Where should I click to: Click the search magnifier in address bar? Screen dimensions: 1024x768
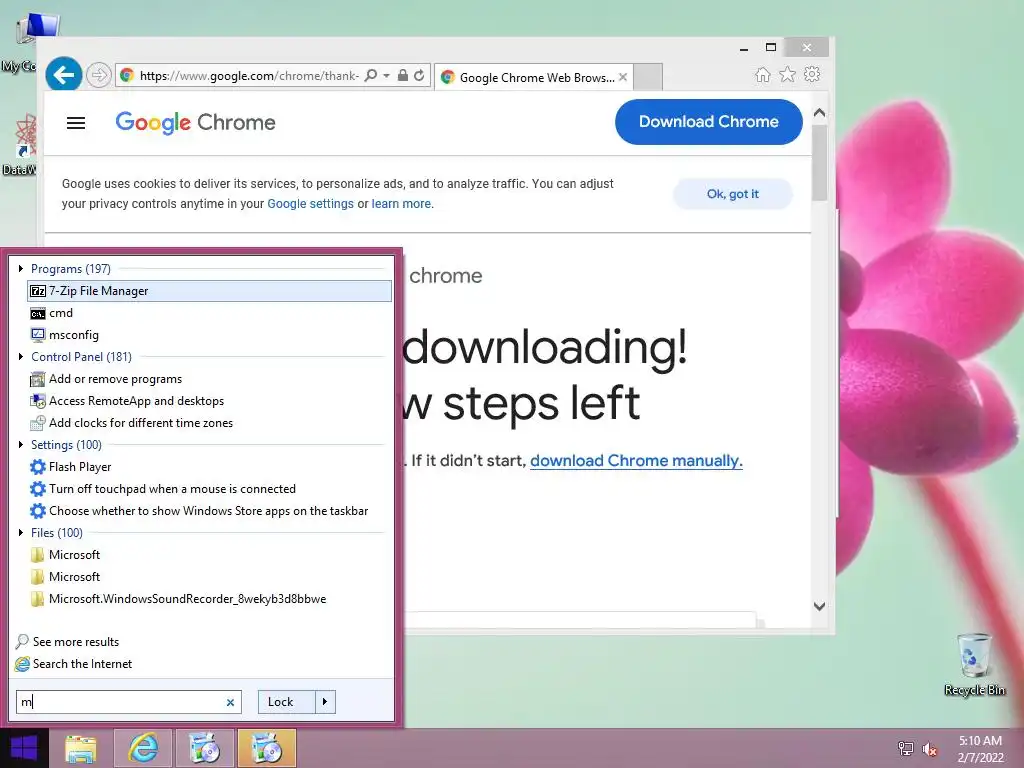[x=370, y=76]
